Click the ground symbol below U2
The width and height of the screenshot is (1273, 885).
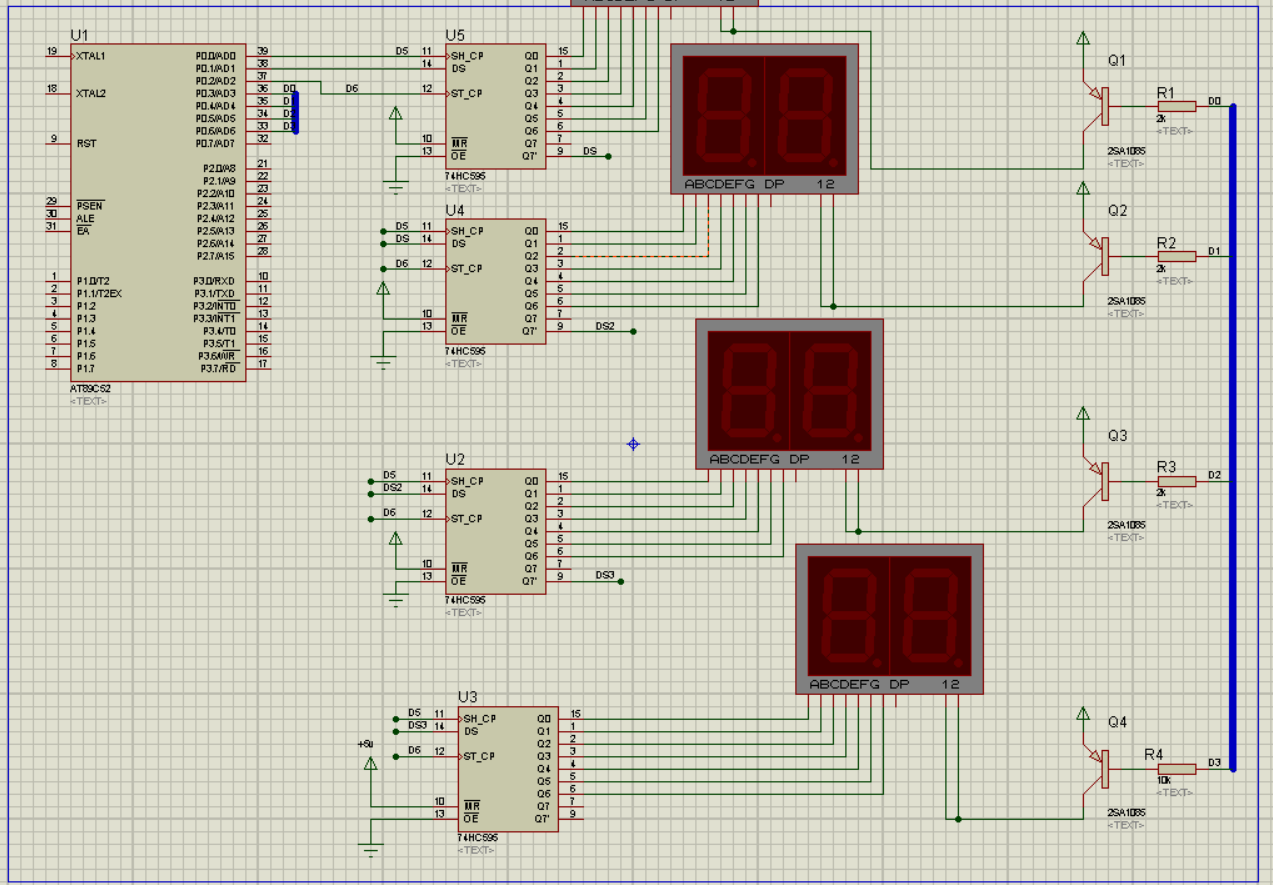[x=395, y=600]
